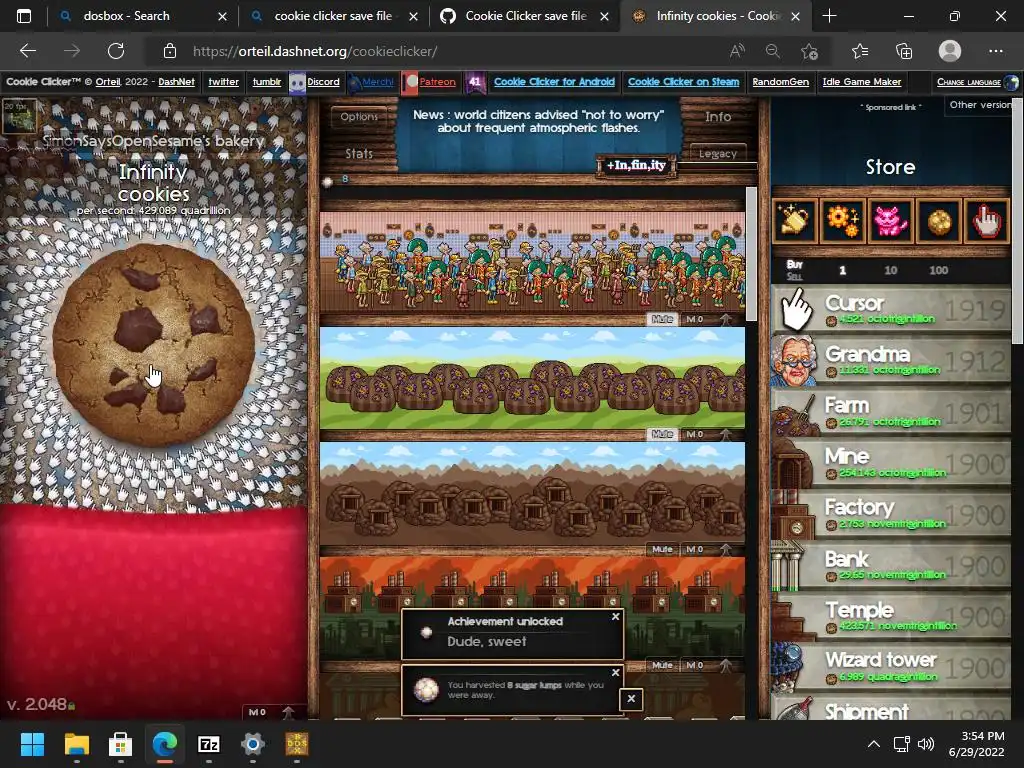
Task: Dismiss all notifications with bottom X button
Action: pos(631,699)
